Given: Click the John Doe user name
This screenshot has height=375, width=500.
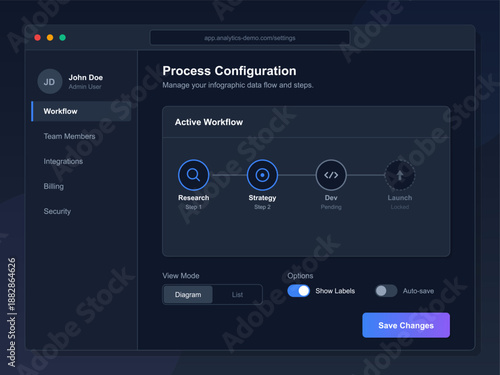Looking at the screenshot, I should 86,77.
